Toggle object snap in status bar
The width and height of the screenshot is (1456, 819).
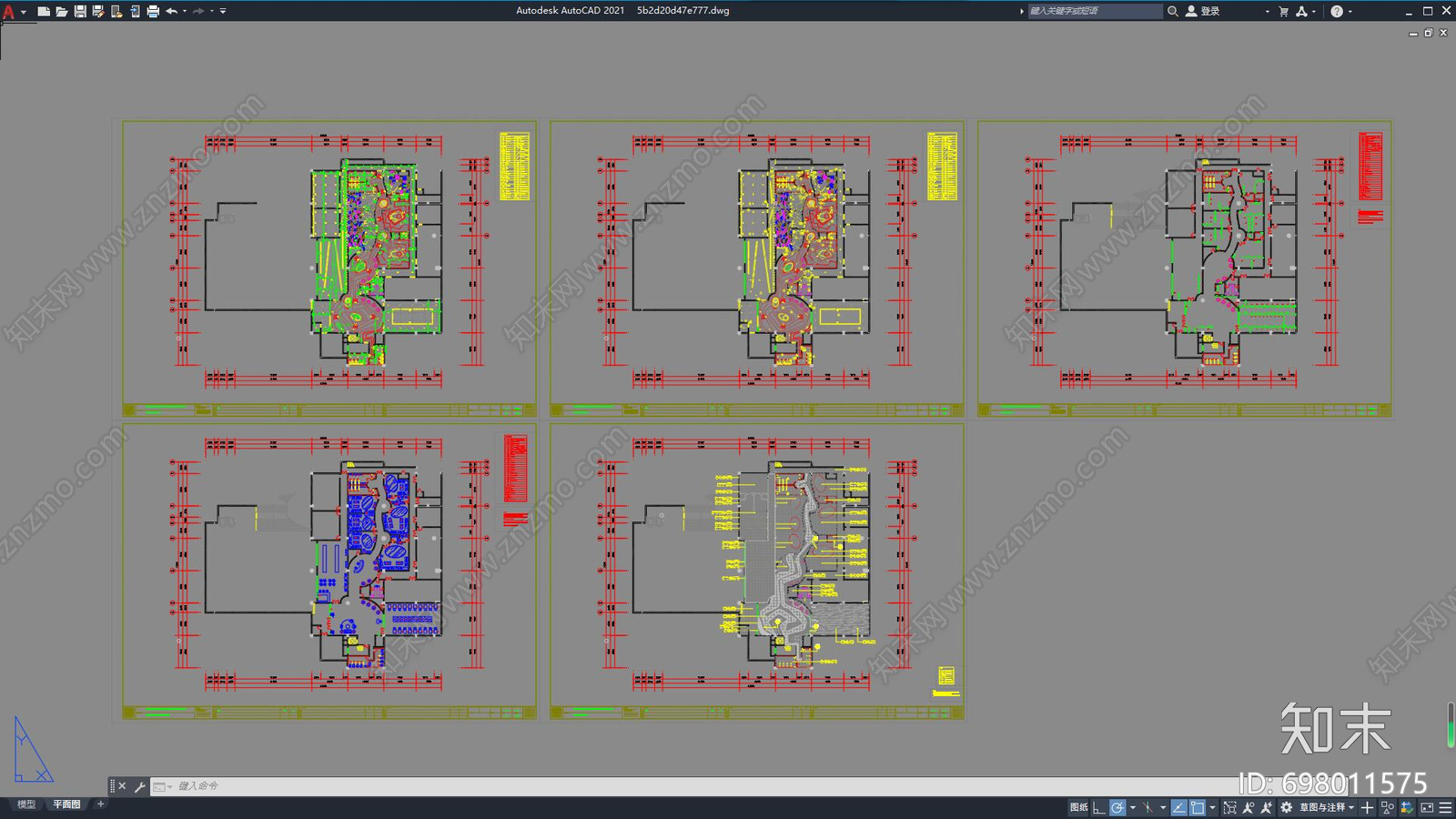point(1198,807)
